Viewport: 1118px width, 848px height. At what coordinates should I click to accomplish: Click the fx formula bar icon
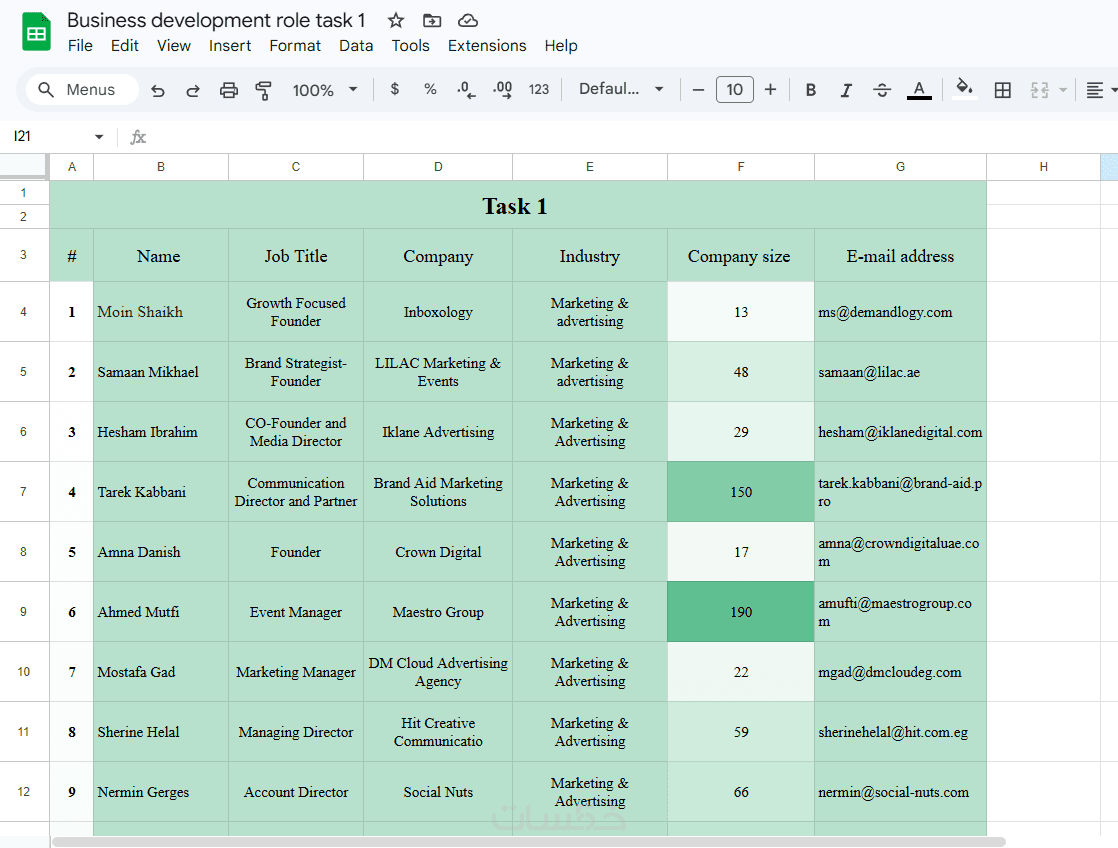(138, 137)
